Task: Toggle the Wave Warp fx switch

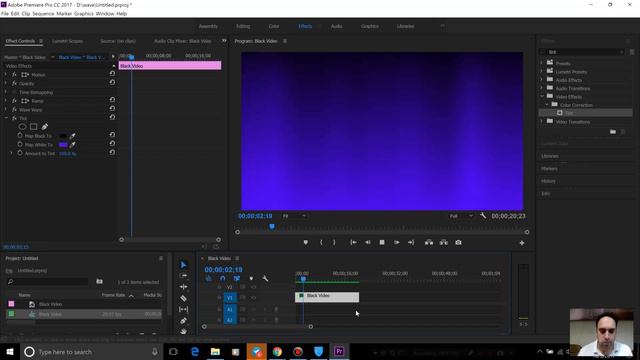Action: [14, 109]
